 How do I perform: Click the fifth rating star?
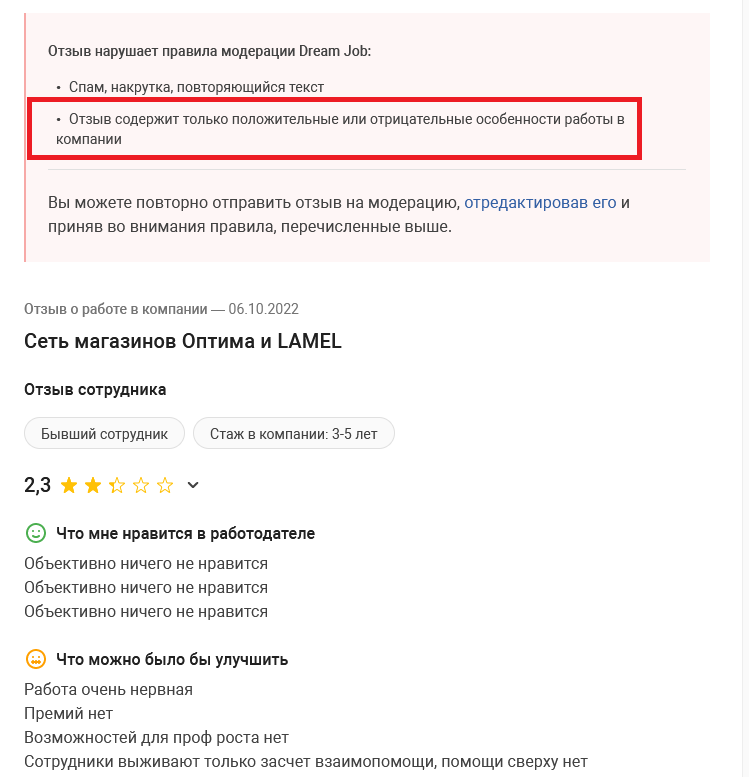coord(165,486)
